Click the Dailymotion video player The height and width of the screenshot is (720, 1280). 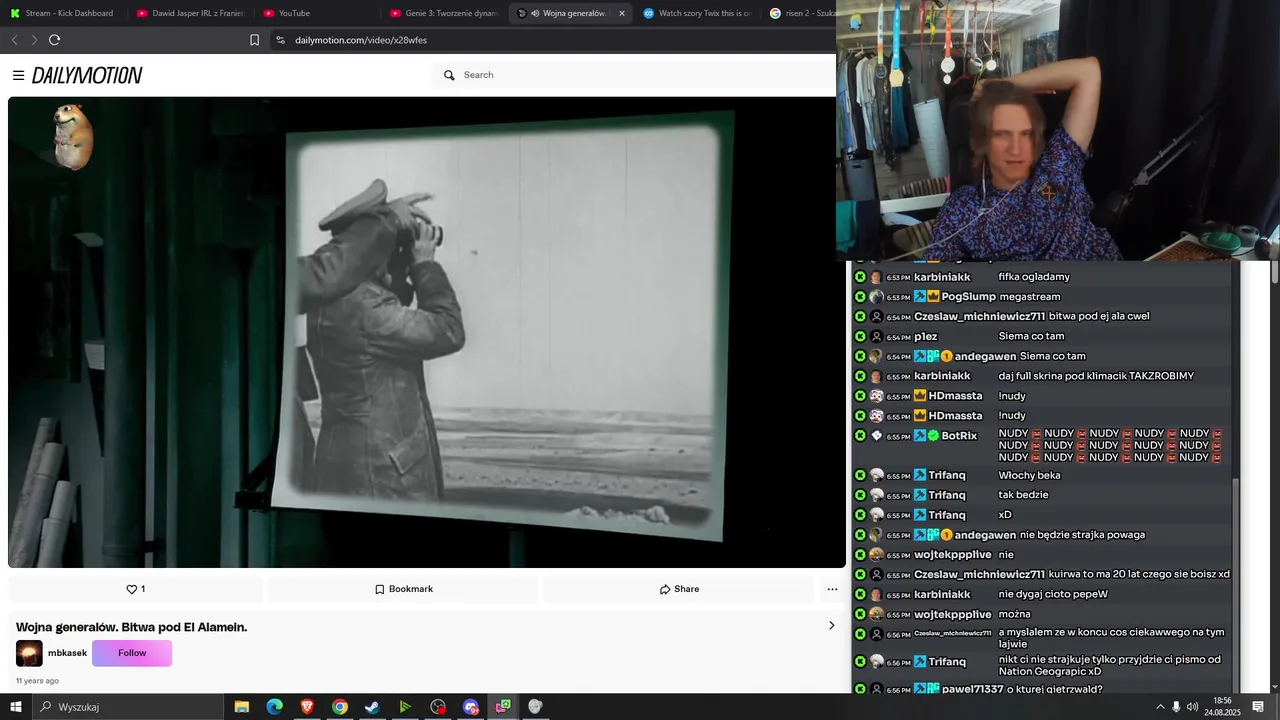coord(427,332)
